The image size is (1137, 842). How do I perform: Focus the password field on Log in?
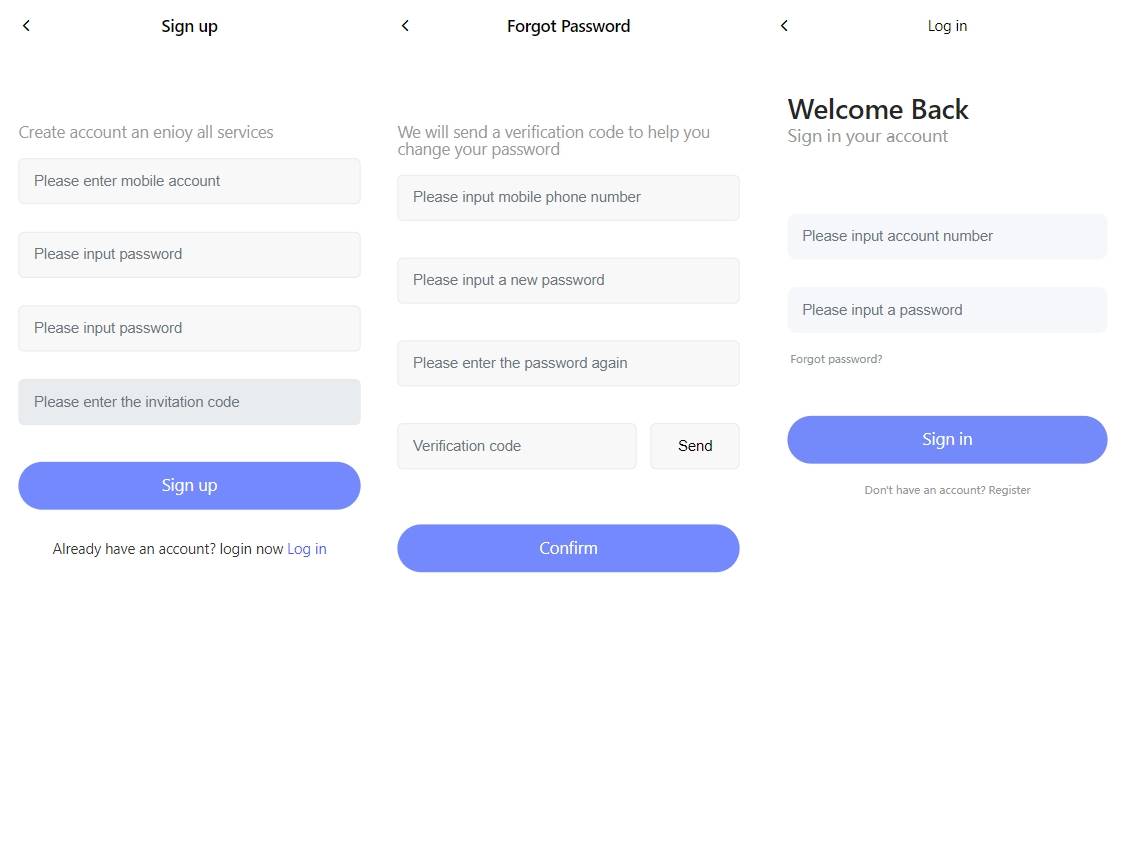[947, 310]
